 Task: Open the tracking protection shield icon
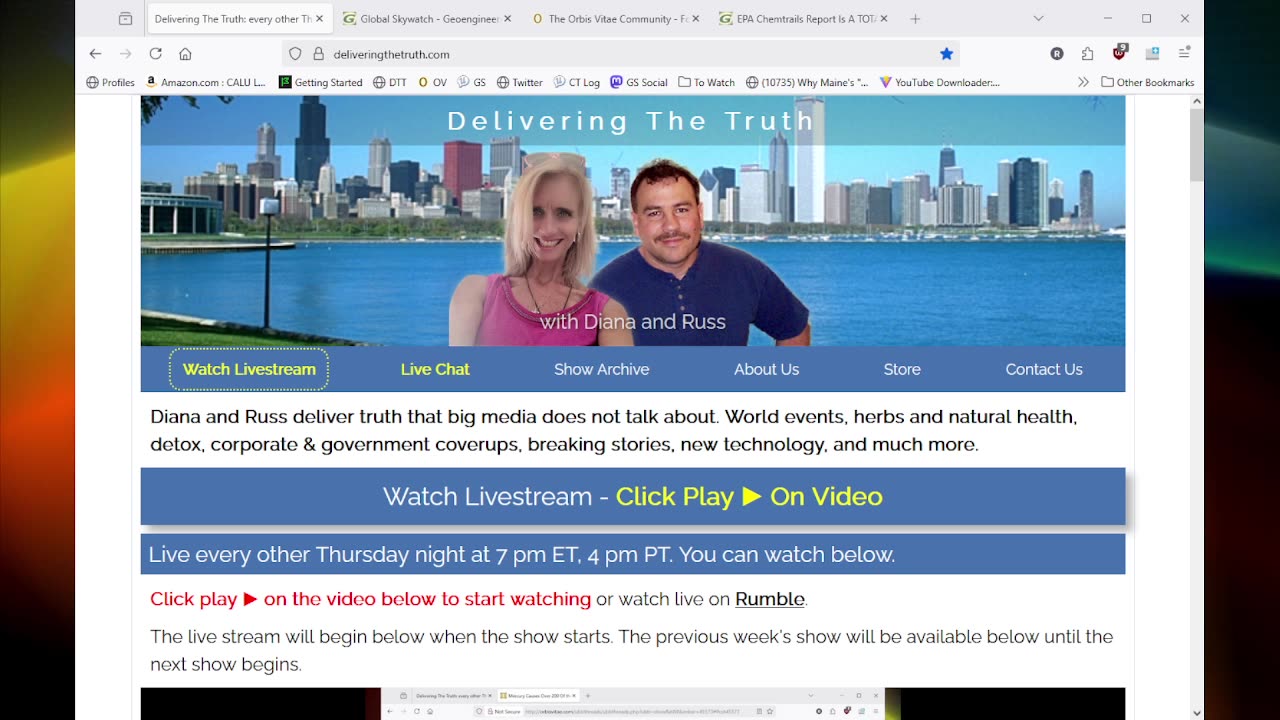point(295,54)
